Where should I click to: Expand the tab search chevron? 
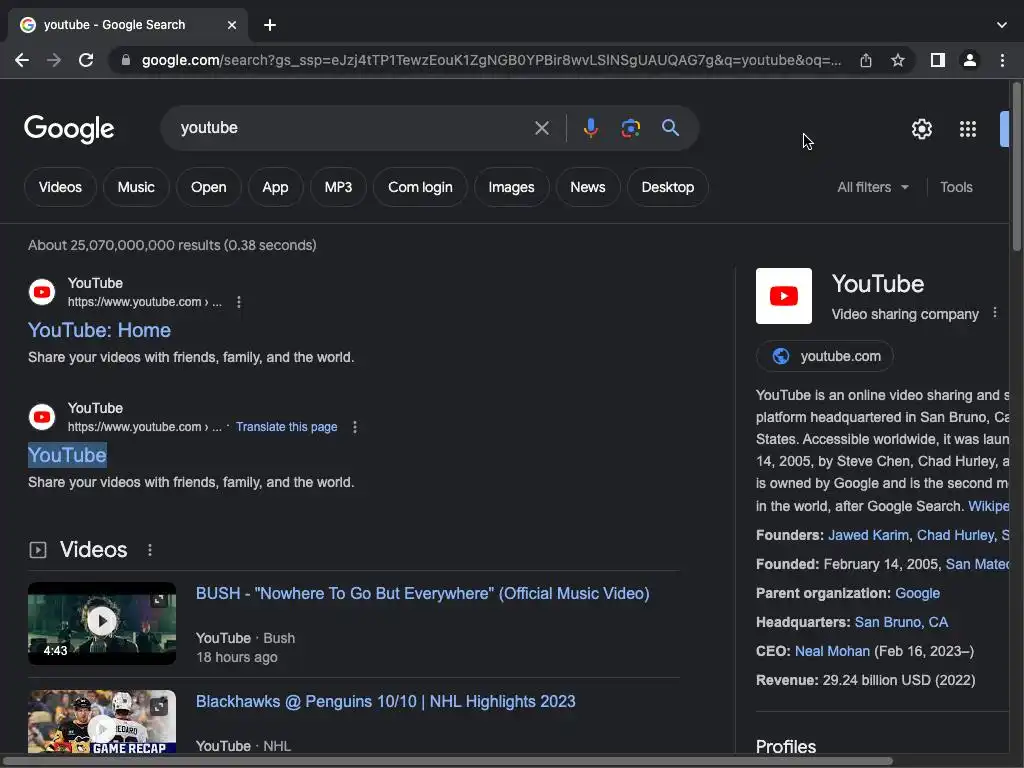(x=1002, y=25)
